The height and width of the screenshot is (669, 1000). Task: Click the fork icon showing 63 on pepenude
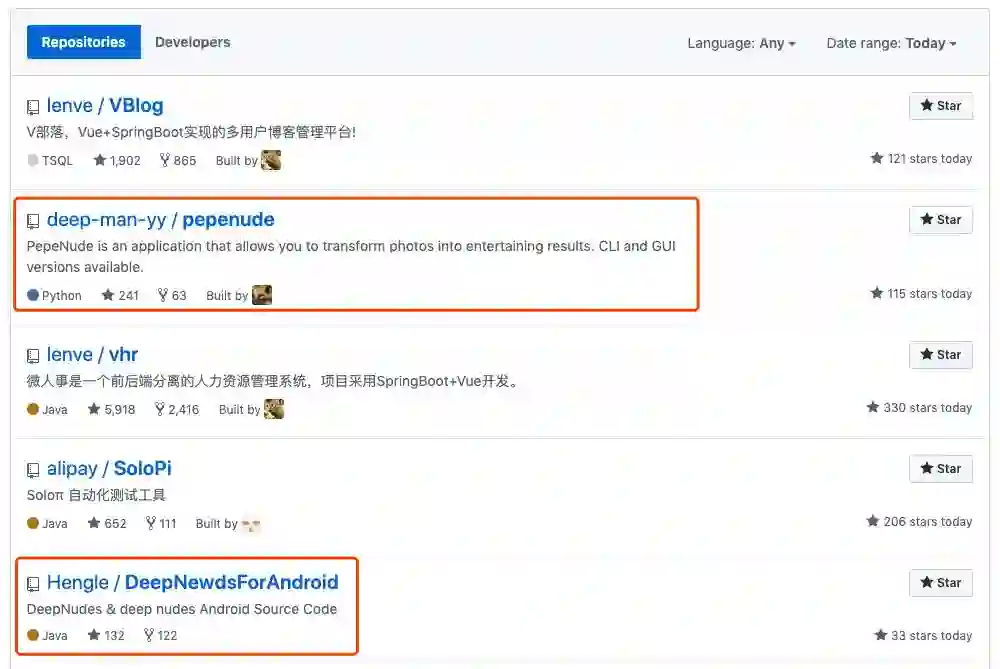pos(163,295)
